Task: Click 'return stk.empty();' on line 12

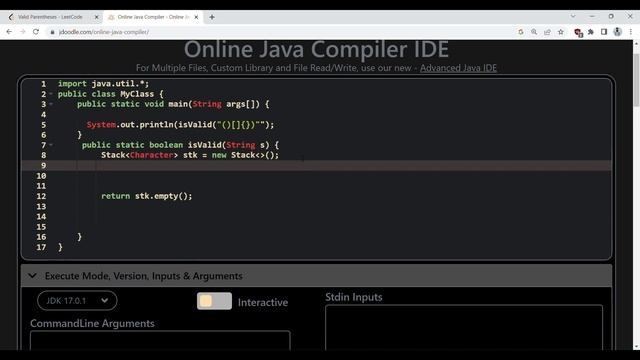Action: pos(147,196)
